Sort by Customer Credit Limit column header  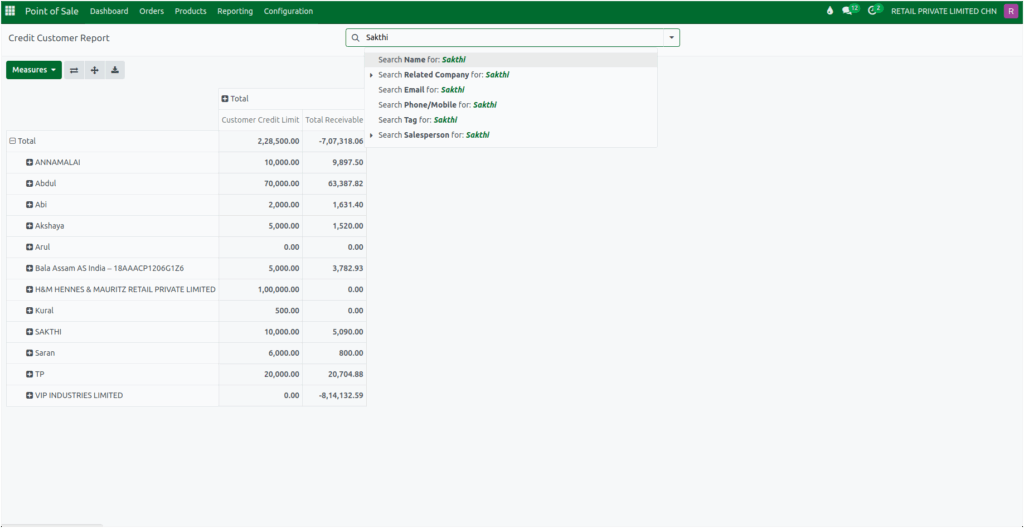261,120
